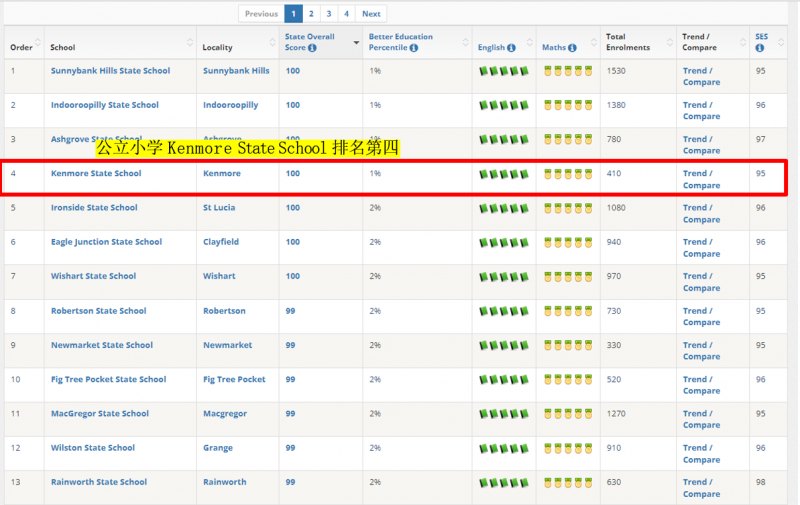Open Grange locality link
The width and height of the screenshot is (800, 505).
218,447
